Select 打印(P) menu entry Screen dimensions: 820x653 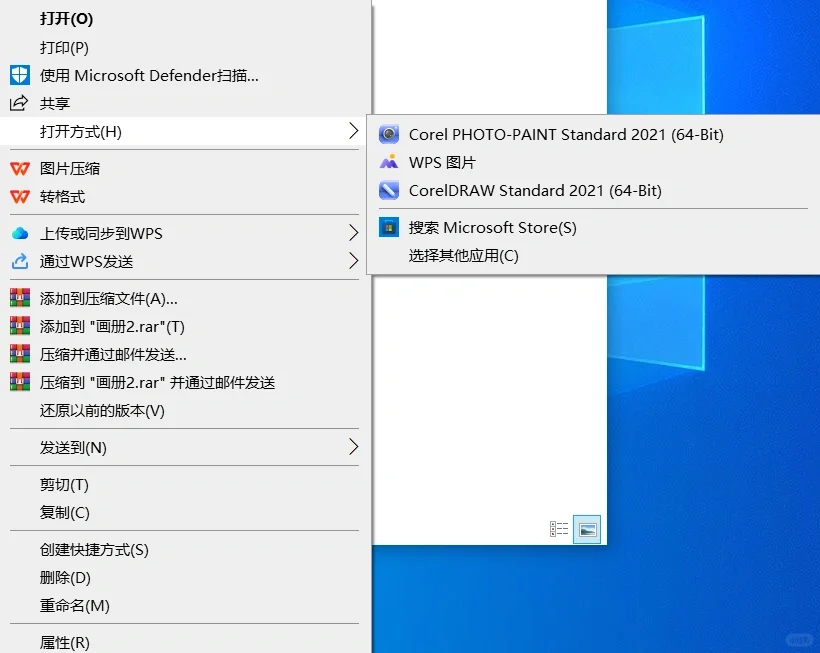[x=185, y=48]
